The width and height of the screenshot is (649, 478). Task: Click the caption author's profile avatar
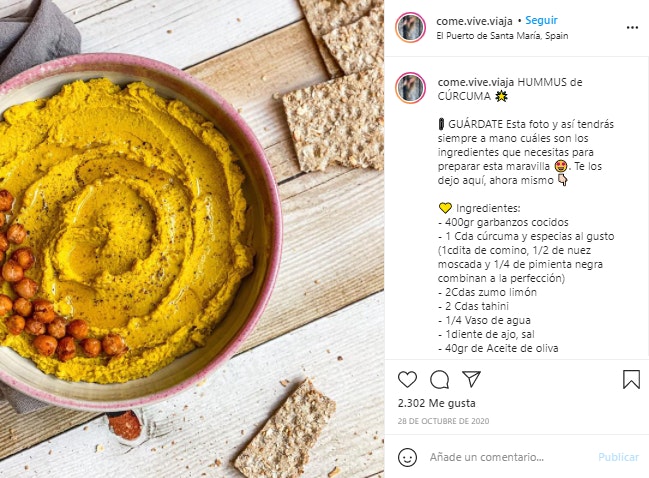tap(410, 88)
